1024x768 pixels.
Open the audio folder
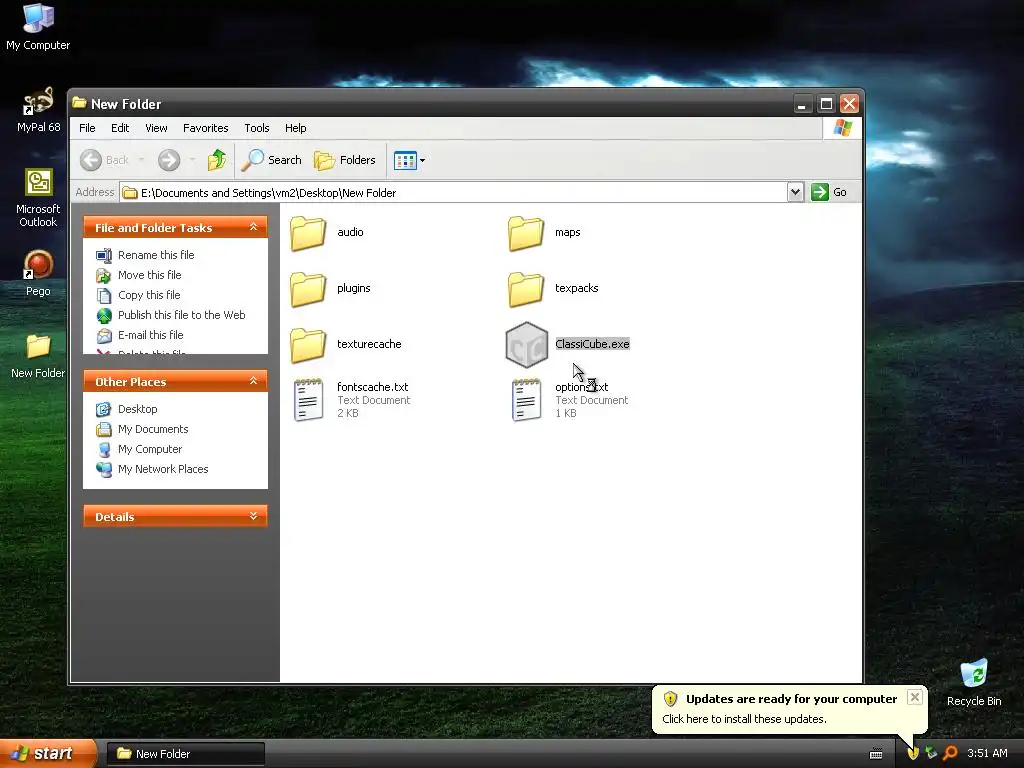308,232
